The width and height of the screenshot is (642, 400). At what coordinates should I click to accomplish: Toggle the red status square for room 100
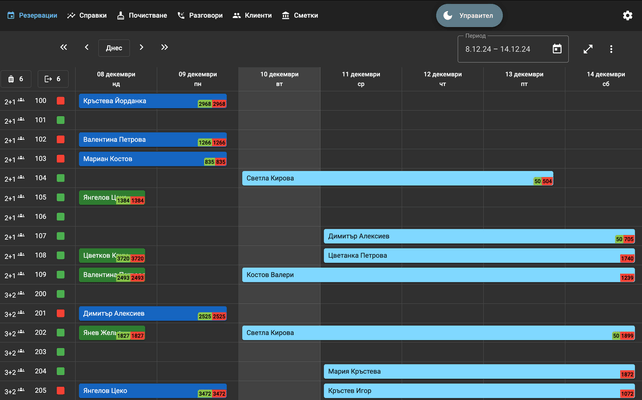coord(60,101)
